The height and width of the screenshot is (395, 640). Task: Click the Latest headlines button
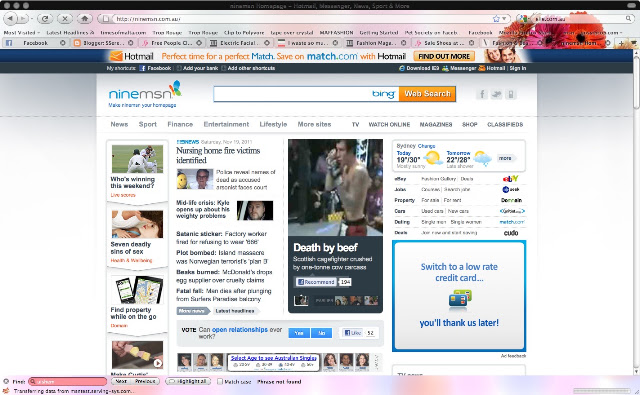point(235,311)
